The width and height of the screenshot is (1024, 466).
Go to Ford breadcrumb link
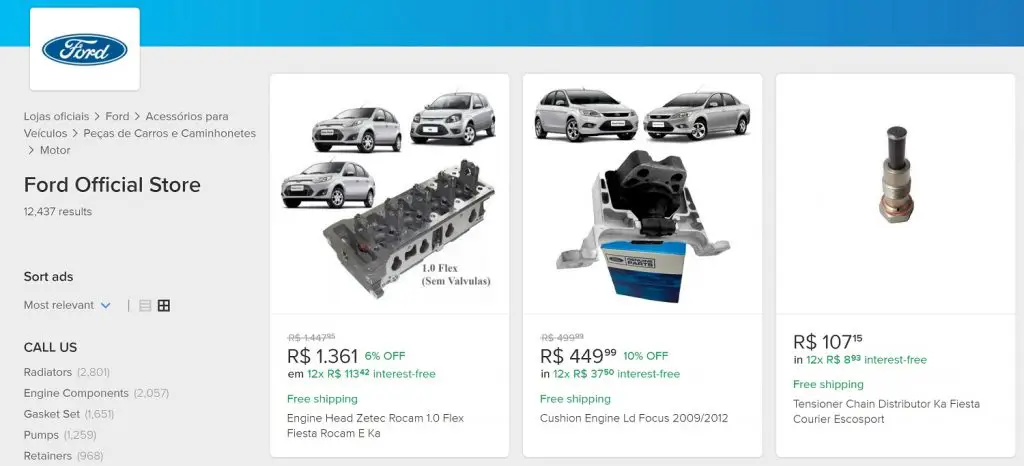click(x=118, y=116)
